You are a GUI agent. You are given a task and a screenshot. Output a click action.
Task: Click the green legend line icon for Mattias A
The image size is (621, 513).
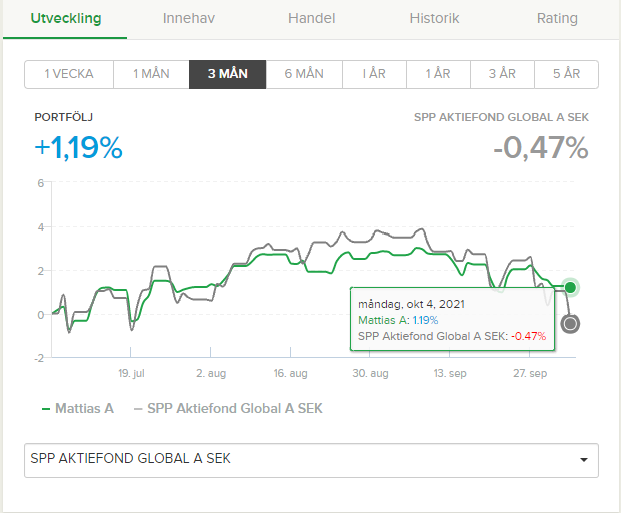(46, 409)
